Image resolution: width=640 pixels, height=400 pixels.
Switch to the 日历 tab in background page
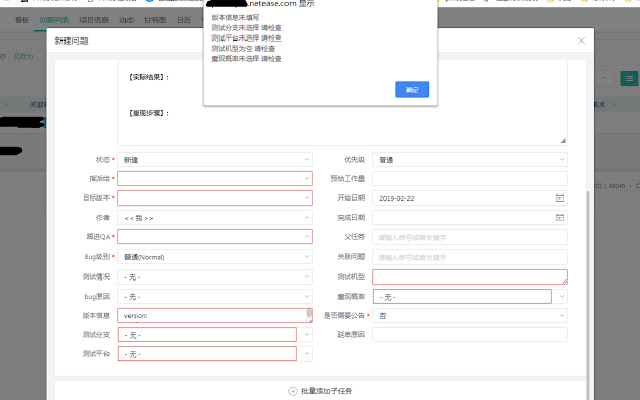tap(184, 20)
